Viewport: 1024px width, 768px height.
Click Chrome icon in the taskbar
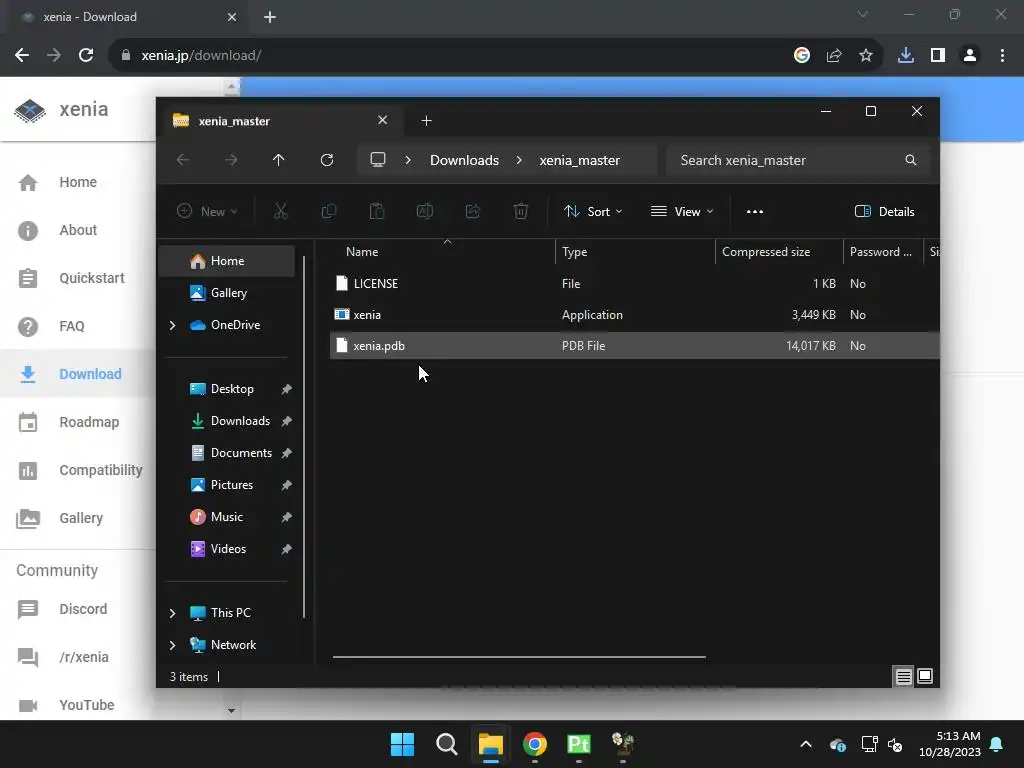coord(535,744)
